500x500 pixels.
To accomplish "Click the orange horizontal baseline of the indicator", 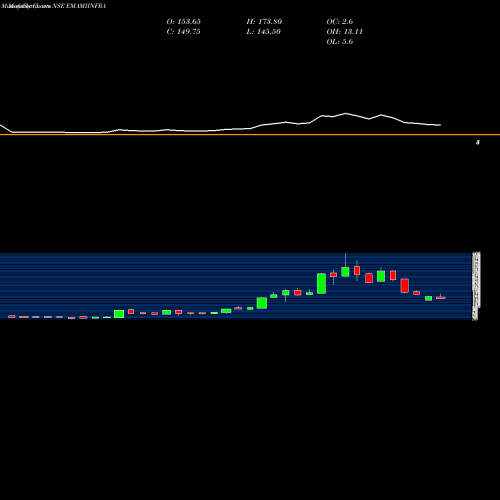I will pos(250,135).
